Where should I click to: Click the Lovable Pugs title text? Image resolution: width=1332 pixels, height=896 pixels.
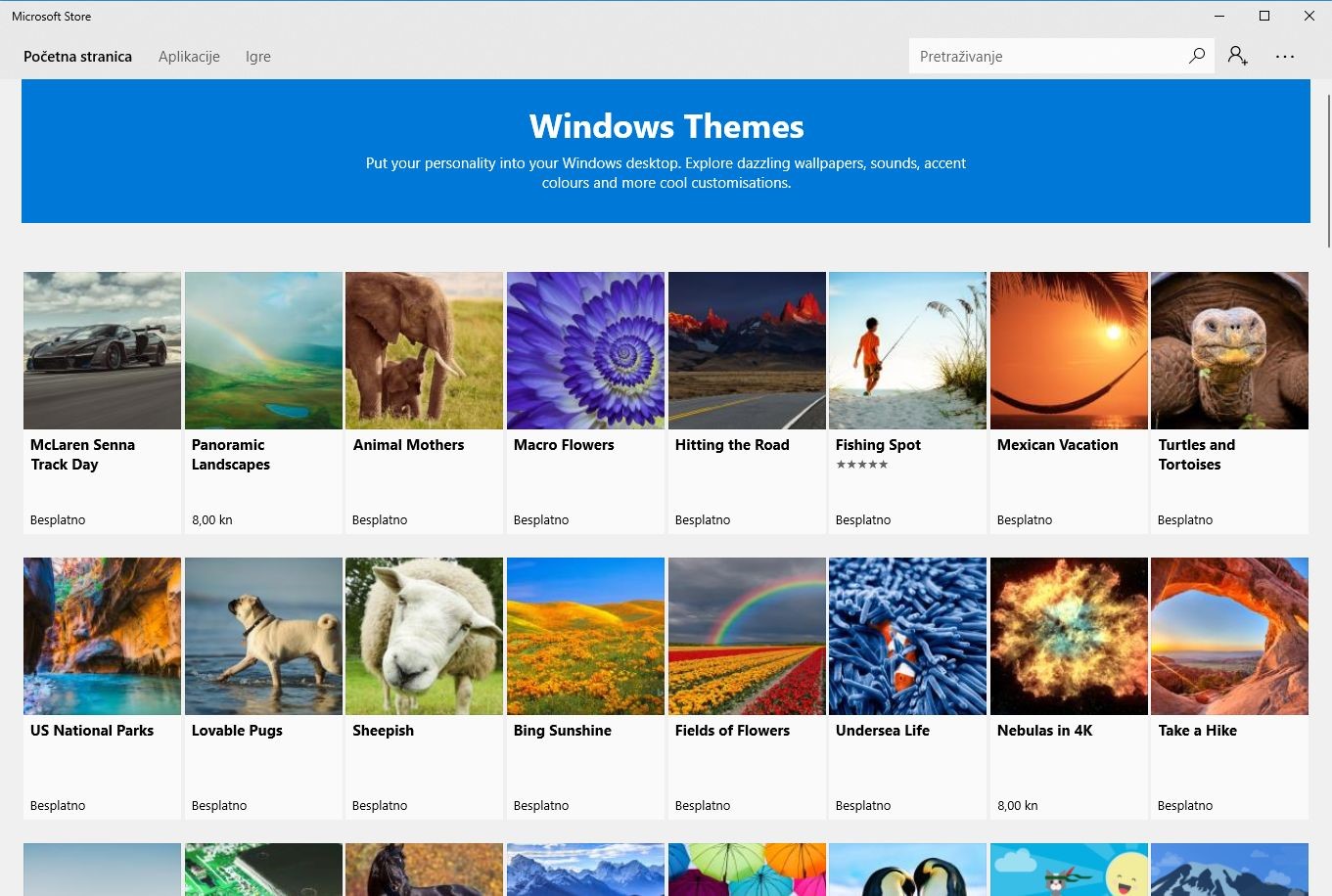(237, 730)
